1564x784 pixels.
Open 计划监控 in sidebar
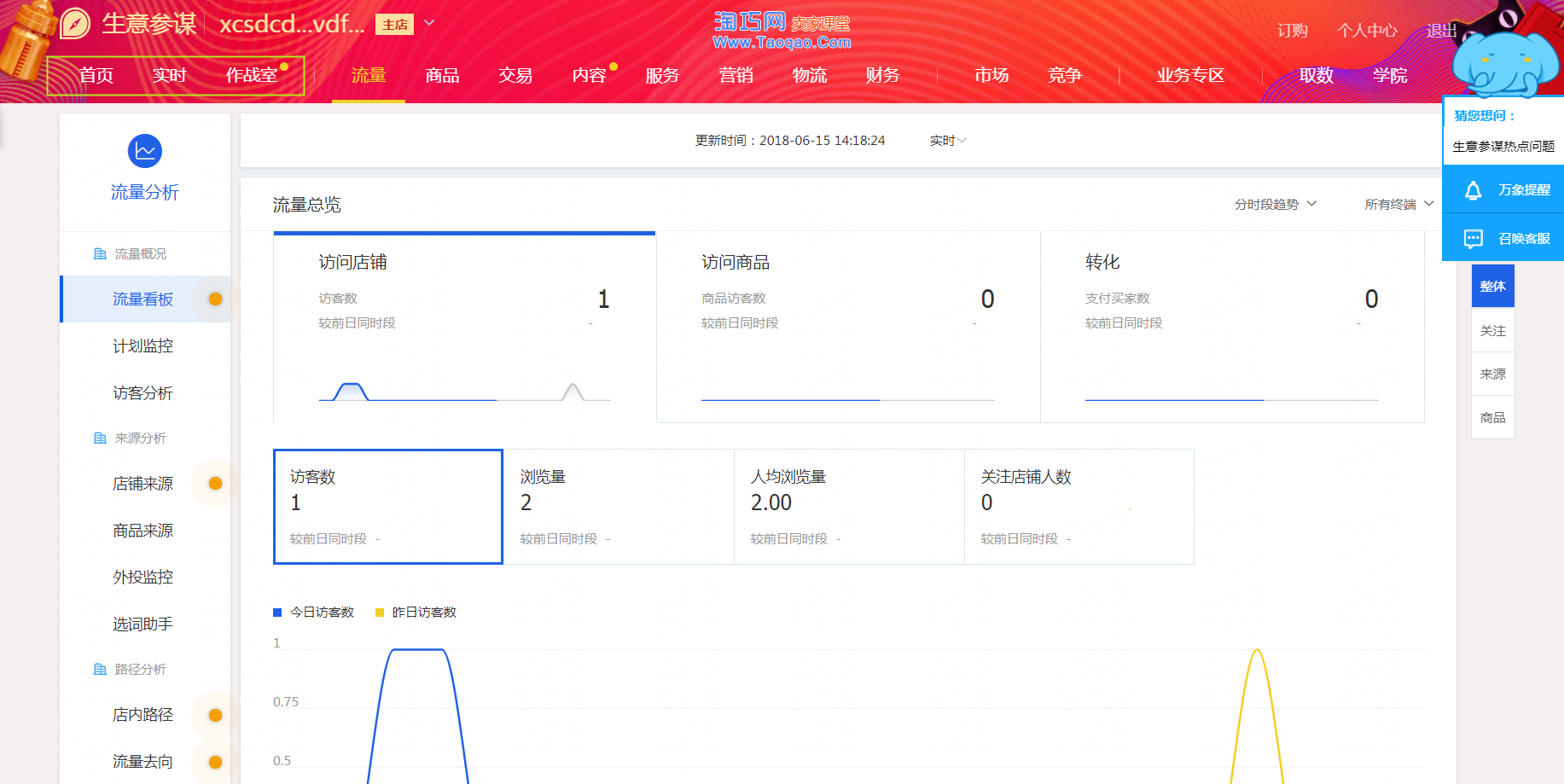[x=143, y=346]
